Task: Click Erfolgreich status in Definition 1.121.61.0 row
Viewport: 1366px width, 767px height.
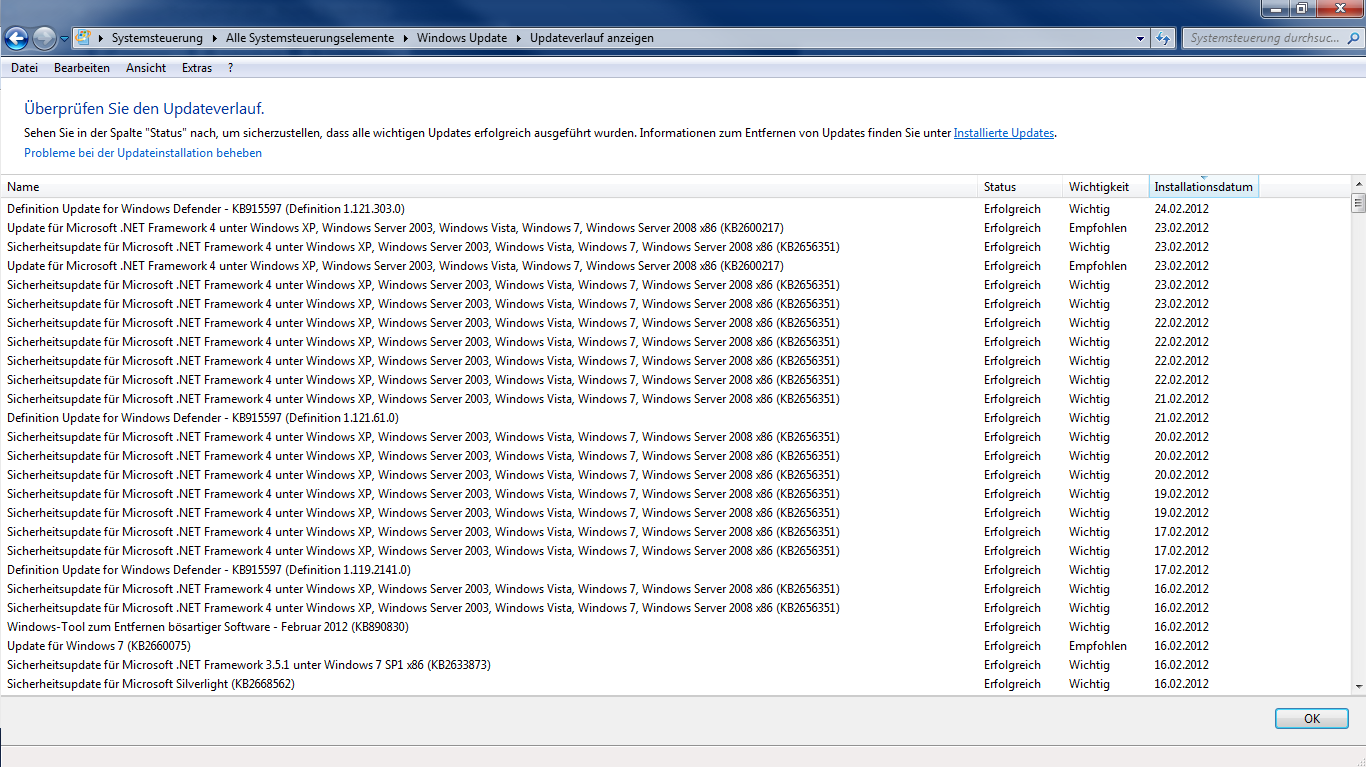Action: coord(1012,418)
